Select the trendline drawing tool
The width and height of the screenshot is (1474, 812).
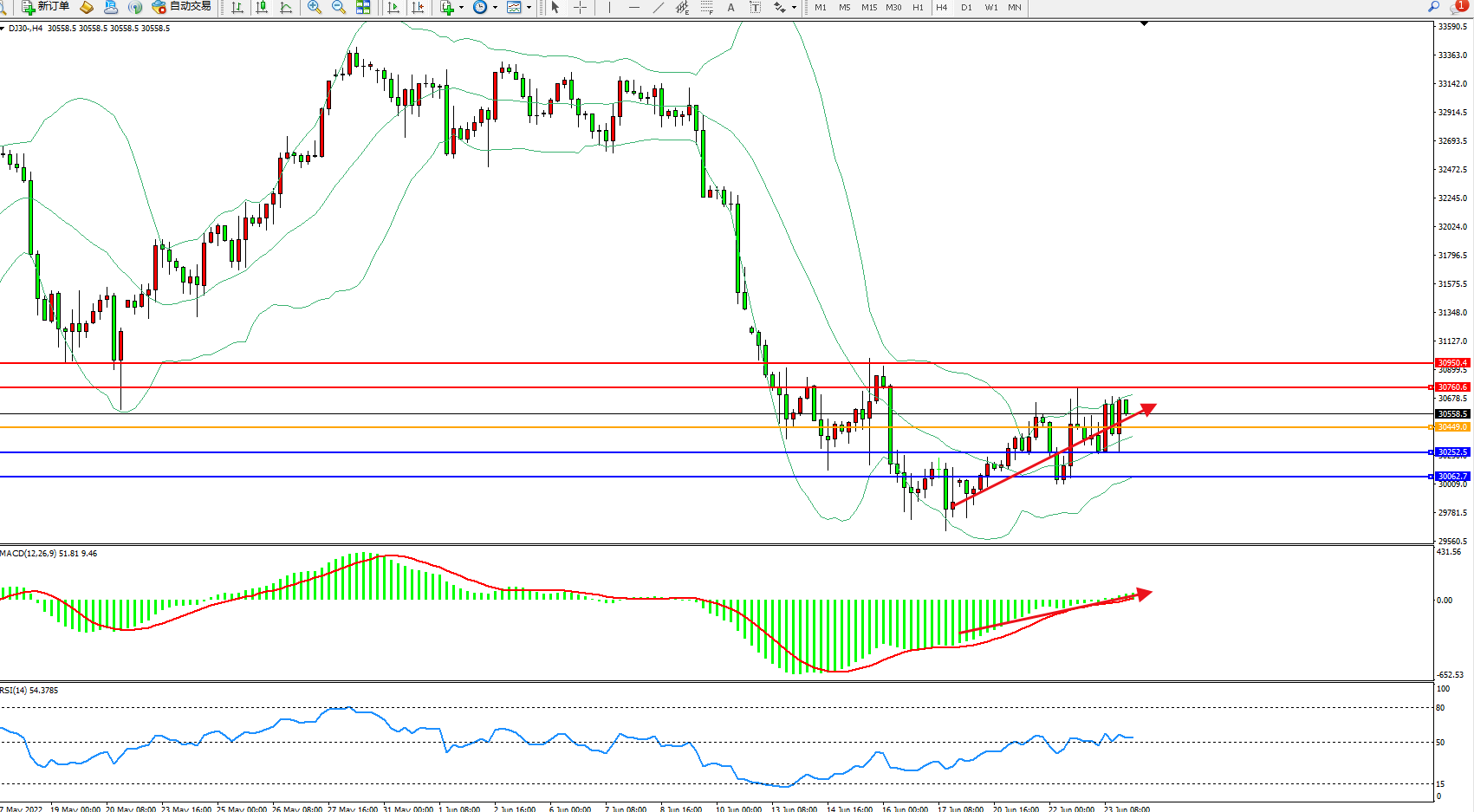click(658, 7)
